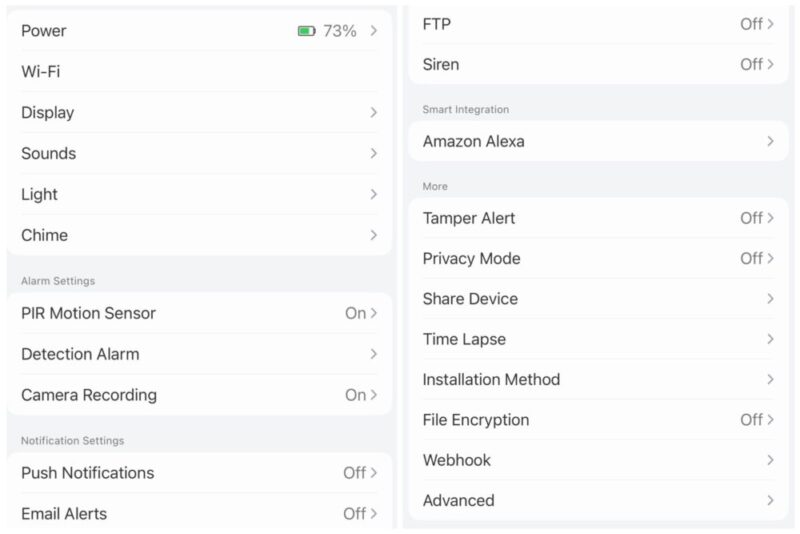The image size is (800, 534).
Task: Open FTP setting showing Off
Action: [598, 24]
